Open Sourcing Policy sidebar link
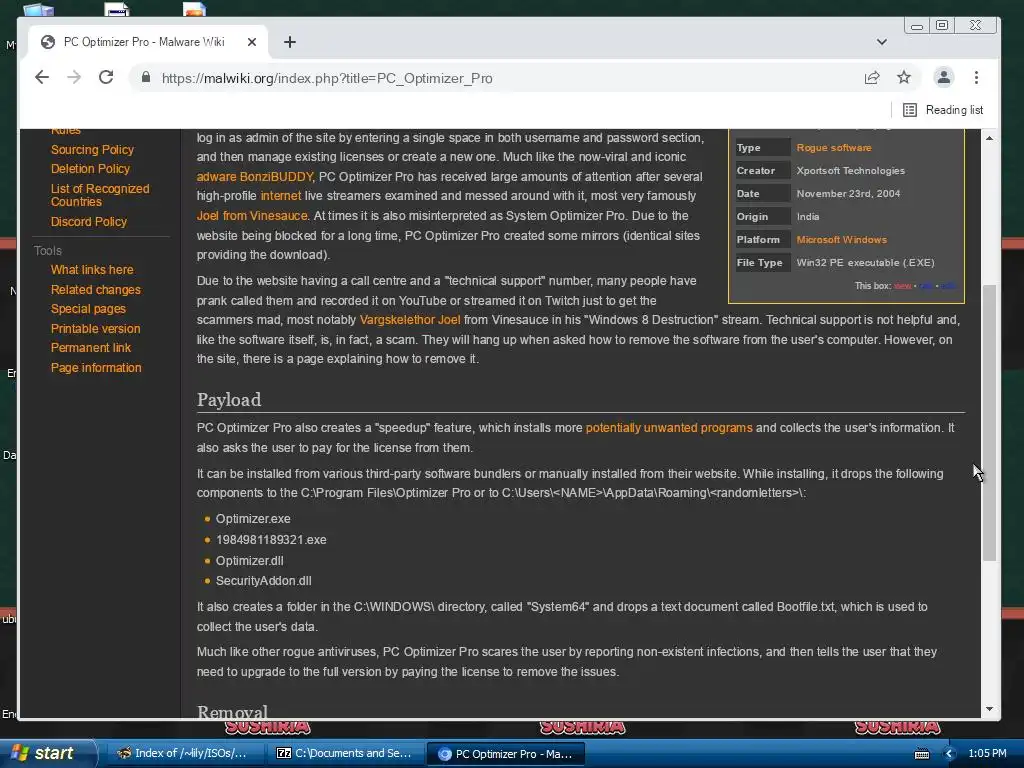 tap(92, 150)
